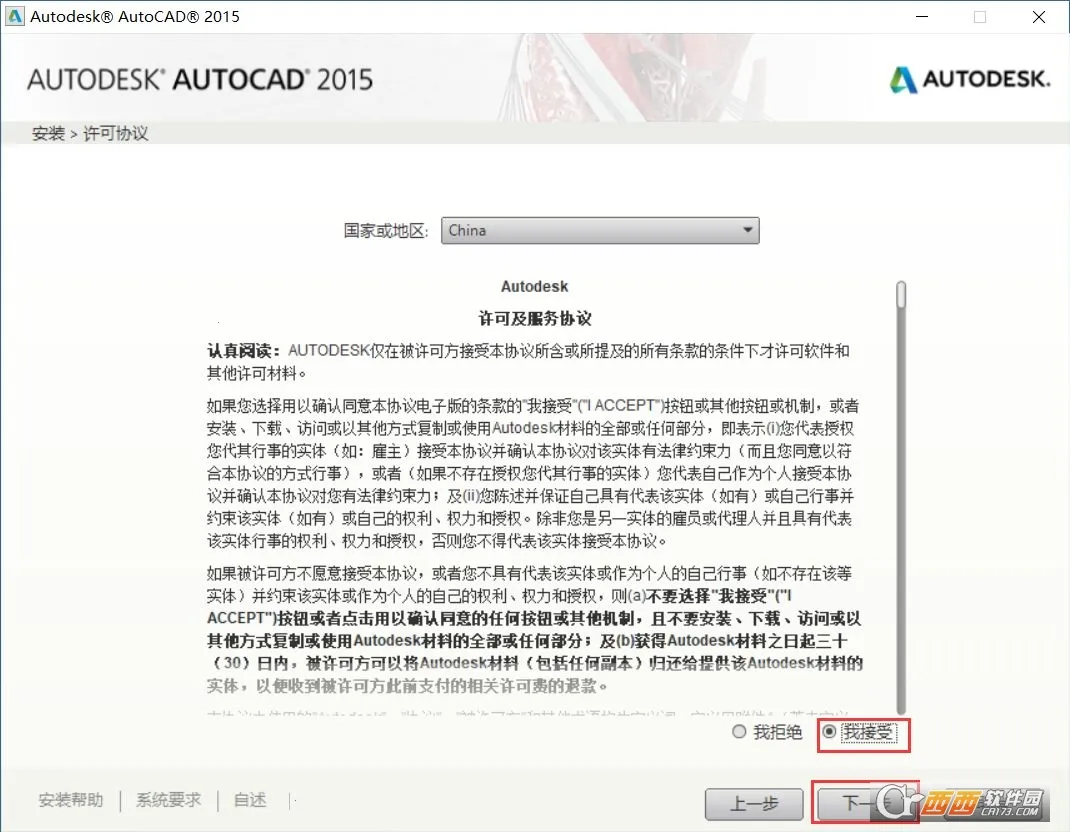Select the 我接受 radio button
This screenshot has height=832, width=1070.
click(x=832, y=733)
